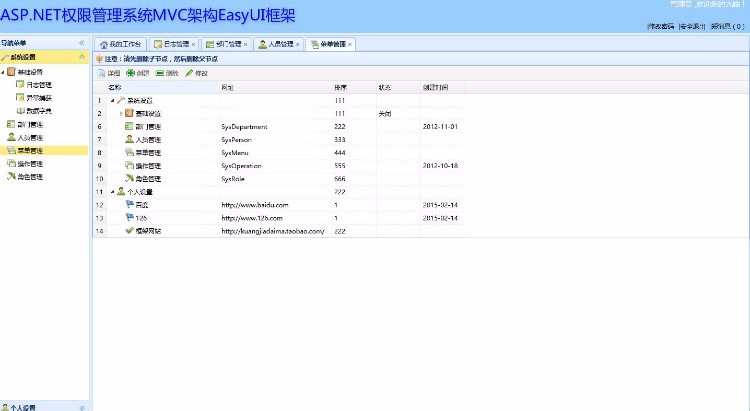Collapse the 个人设置 row in the grid
The width and height of the screenshot is (750, 411).
coord(112,191)
